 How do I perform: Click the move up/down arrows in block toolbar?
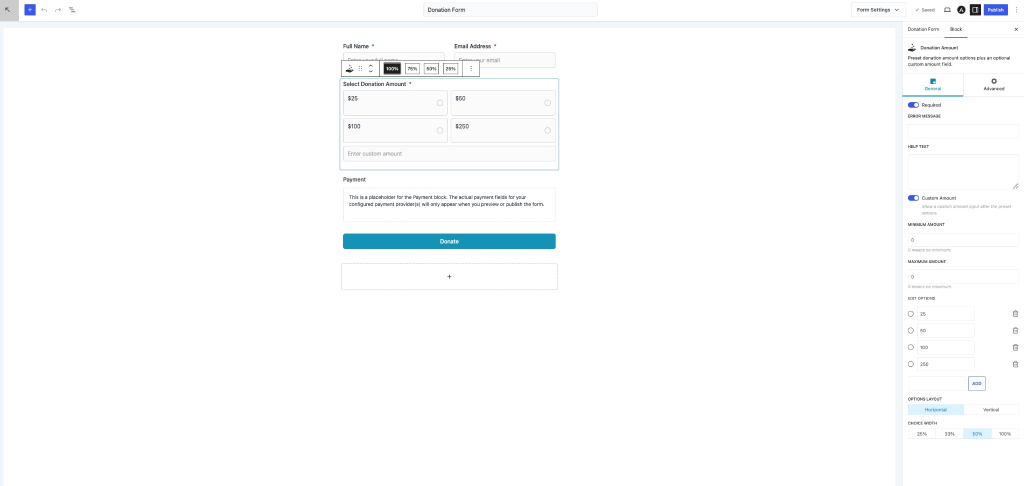(371, 69)
